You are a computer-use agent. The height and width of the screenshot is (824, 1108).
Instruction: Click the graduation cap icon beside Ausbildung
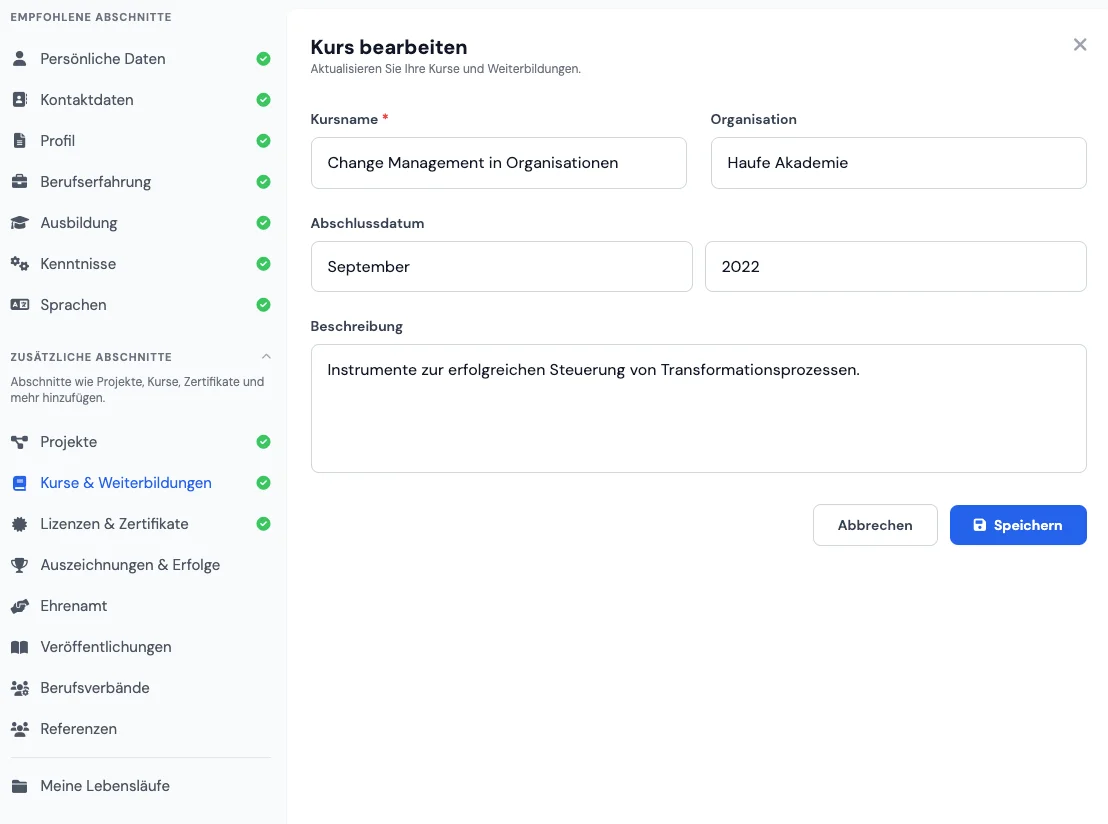click(20, 223)
